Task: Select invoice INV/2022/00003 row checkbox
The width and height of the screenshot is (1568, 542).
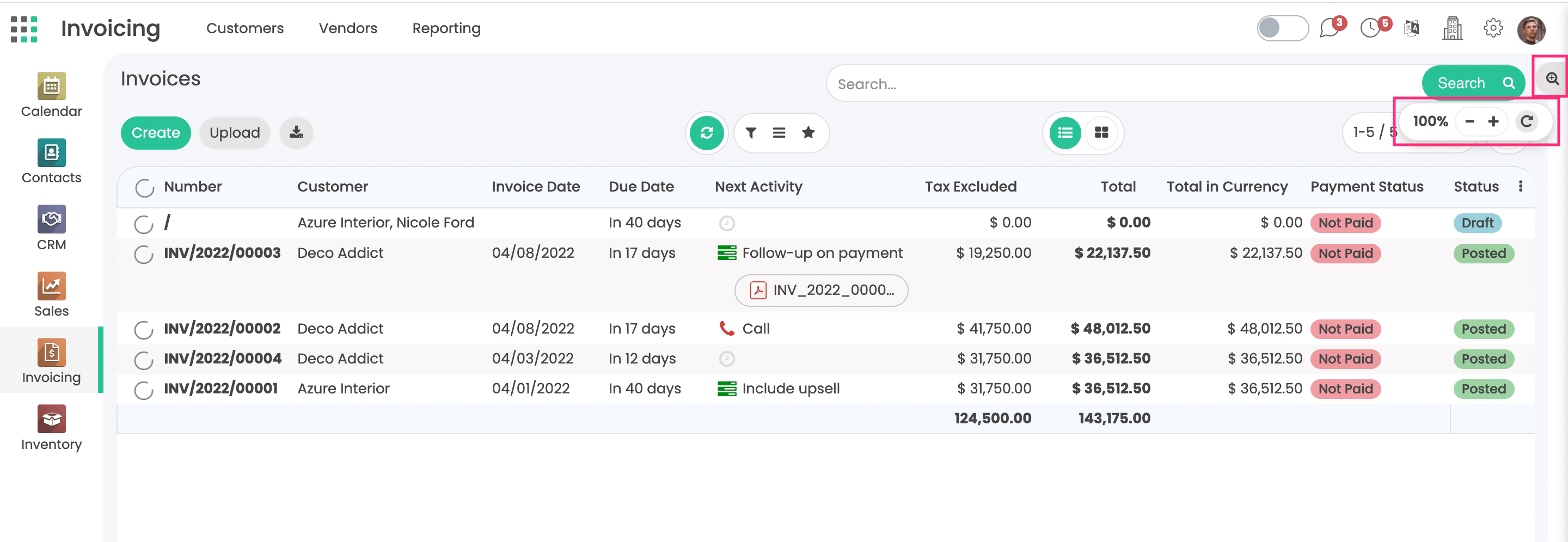Action: click(x=144, y=254)
